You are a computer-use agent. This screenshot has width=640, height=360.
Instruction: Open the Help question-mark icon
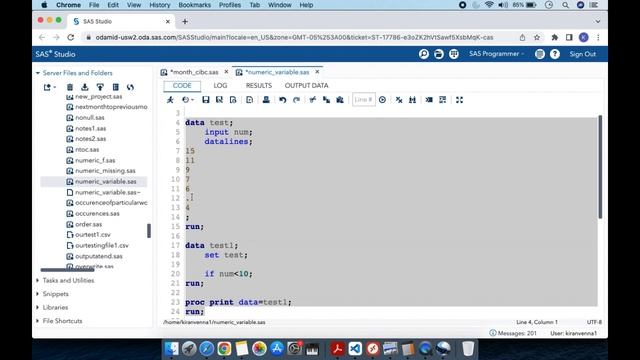tap(555, 54)
